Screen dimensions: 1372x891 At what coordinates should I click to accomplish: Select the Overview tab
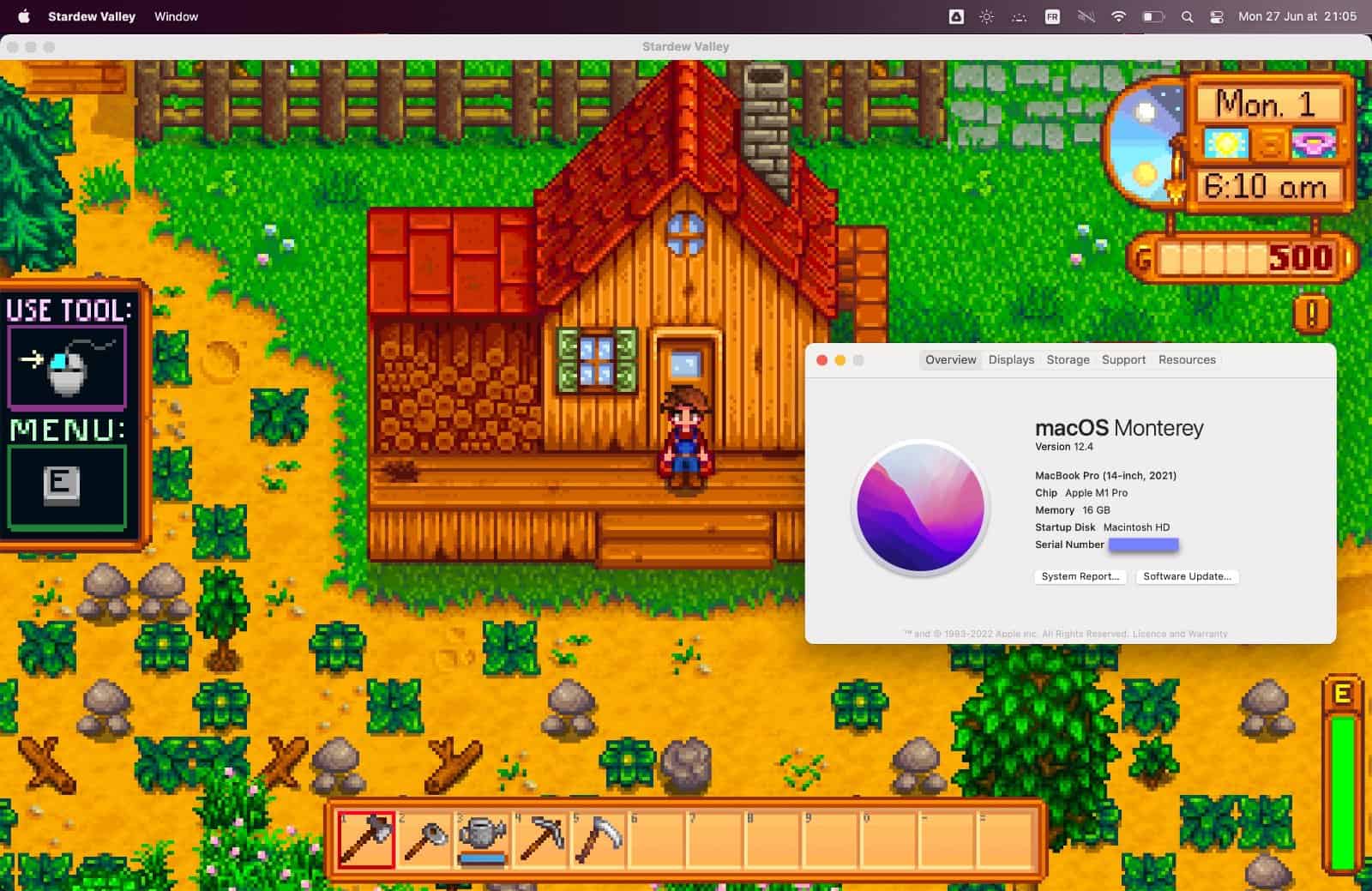[950, 359]
